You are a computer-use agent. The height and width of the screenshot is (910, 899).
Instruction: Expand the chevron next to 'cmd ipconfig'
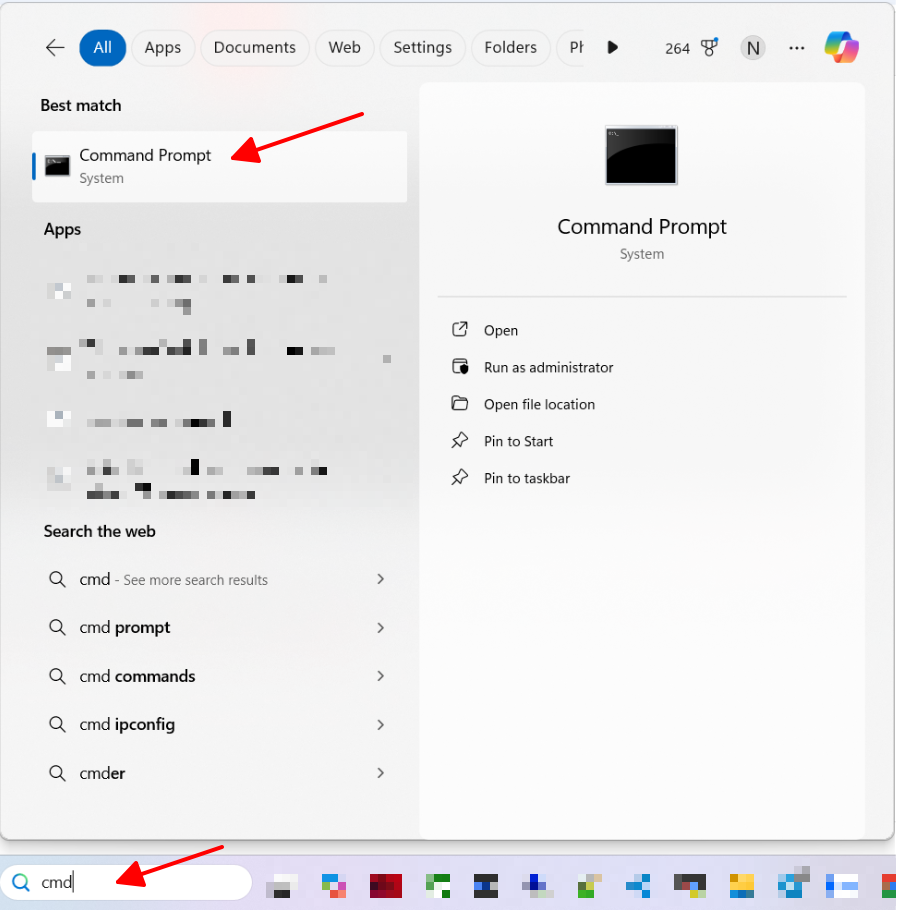pyautogui.click(x=381, y=725)
